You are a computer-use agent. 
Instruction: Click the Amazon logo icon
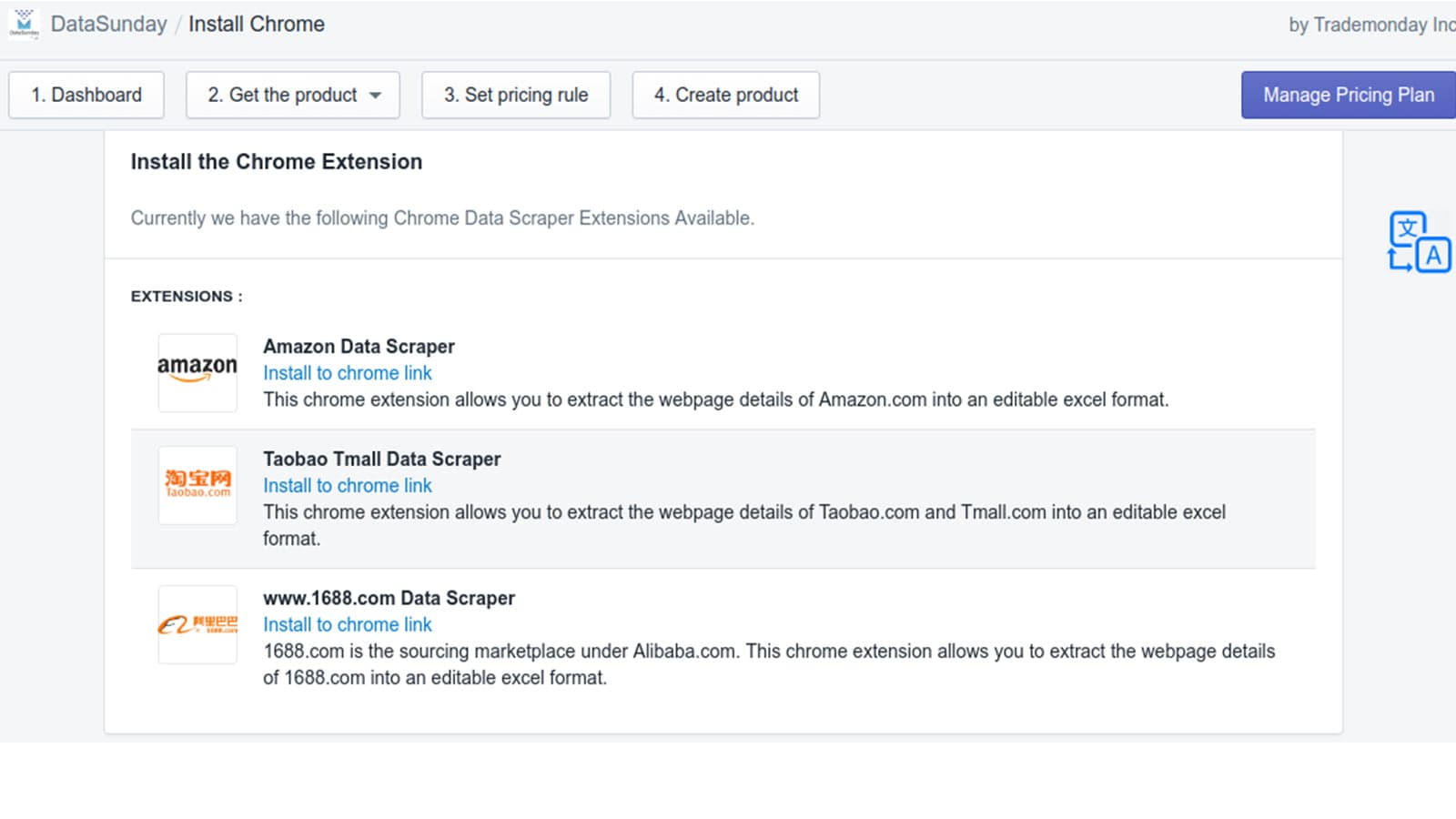tap(197, 372)
